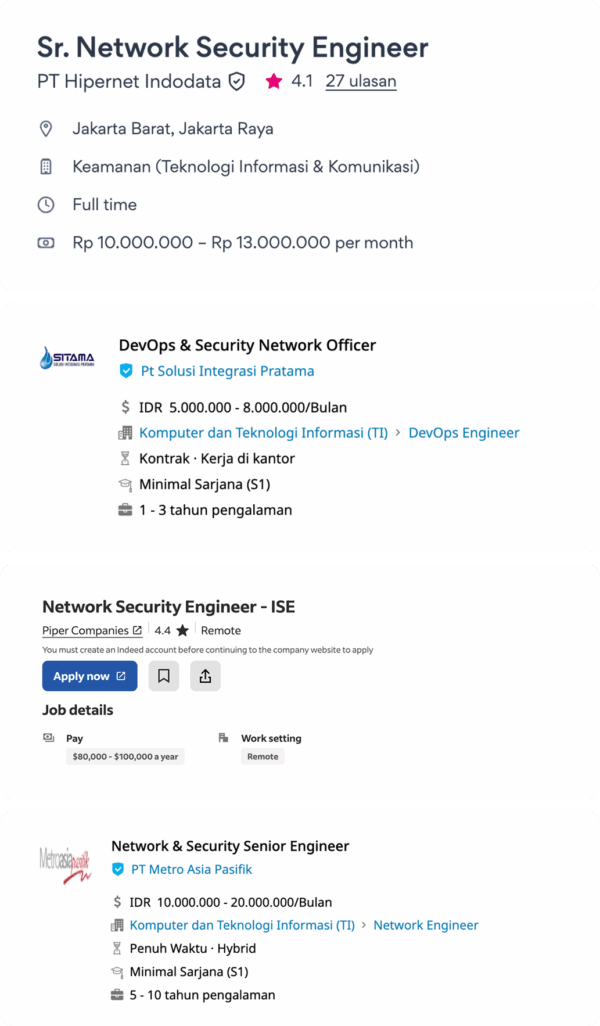Screen dimensions: 600x1026
Task: Share the Network Security Engineer ISE listing
Action: [205, 676]
